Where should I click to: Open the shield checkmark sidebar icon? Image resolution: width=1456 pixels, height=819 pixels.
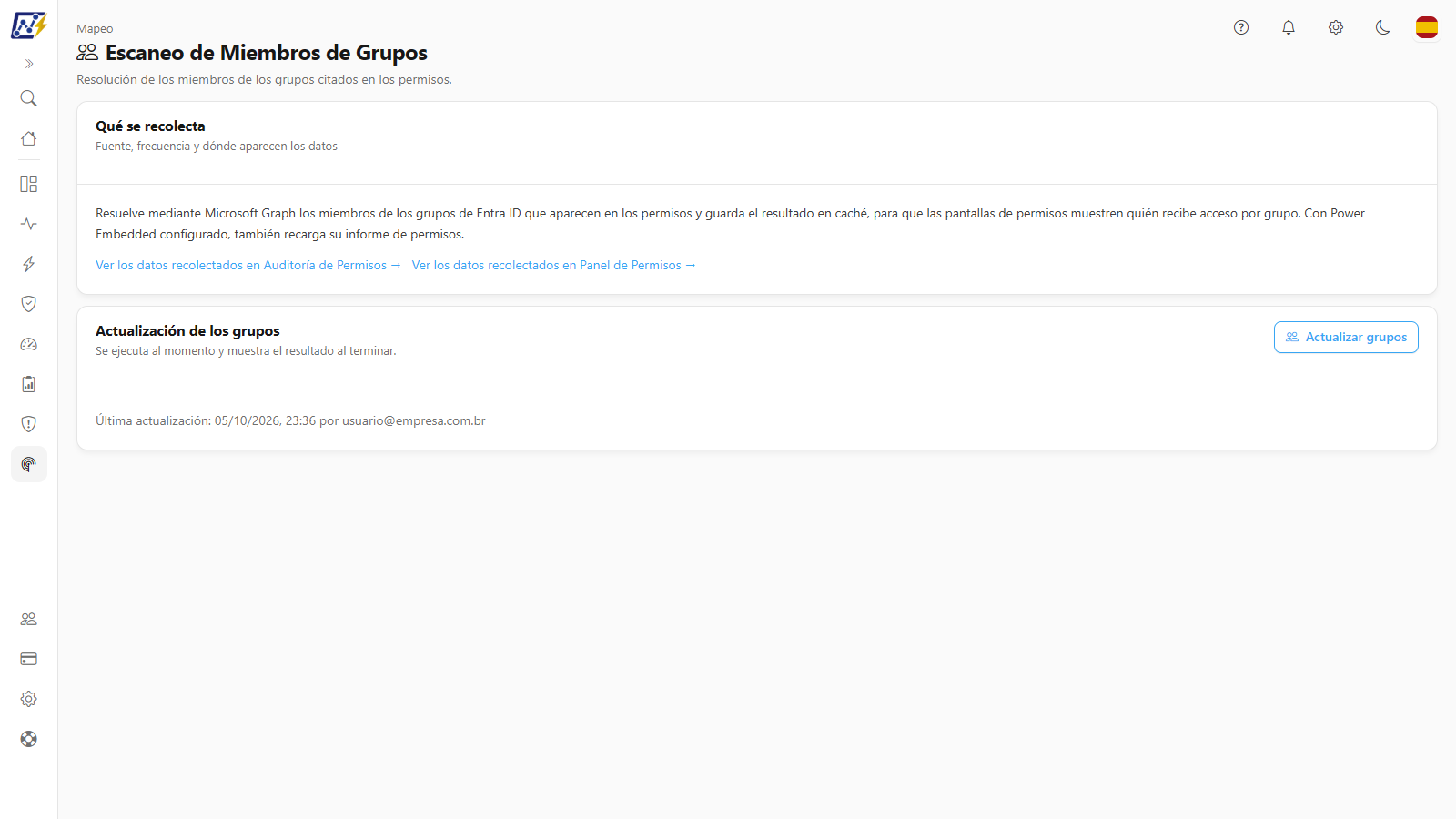tap(29, 304)
